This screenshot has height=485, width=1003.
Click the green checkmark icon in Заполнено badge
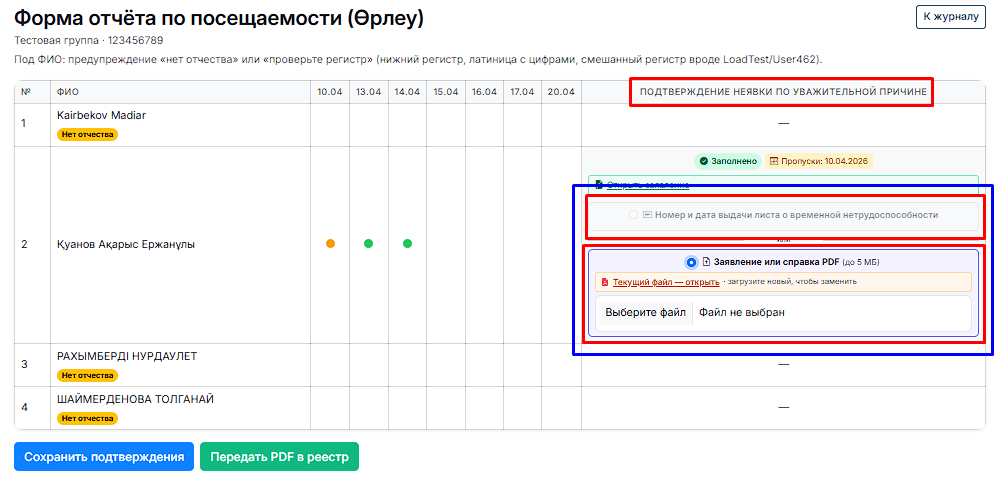coord(703,161)
